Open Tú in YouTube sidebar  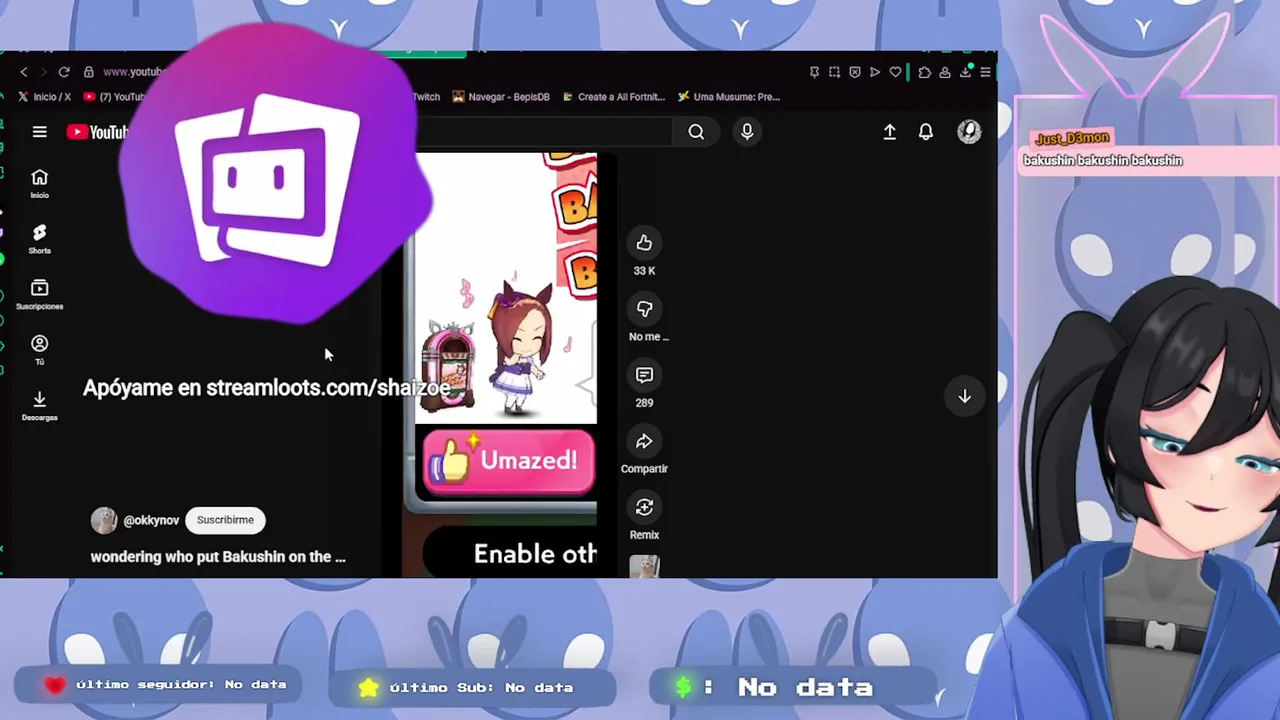(39, 350)
